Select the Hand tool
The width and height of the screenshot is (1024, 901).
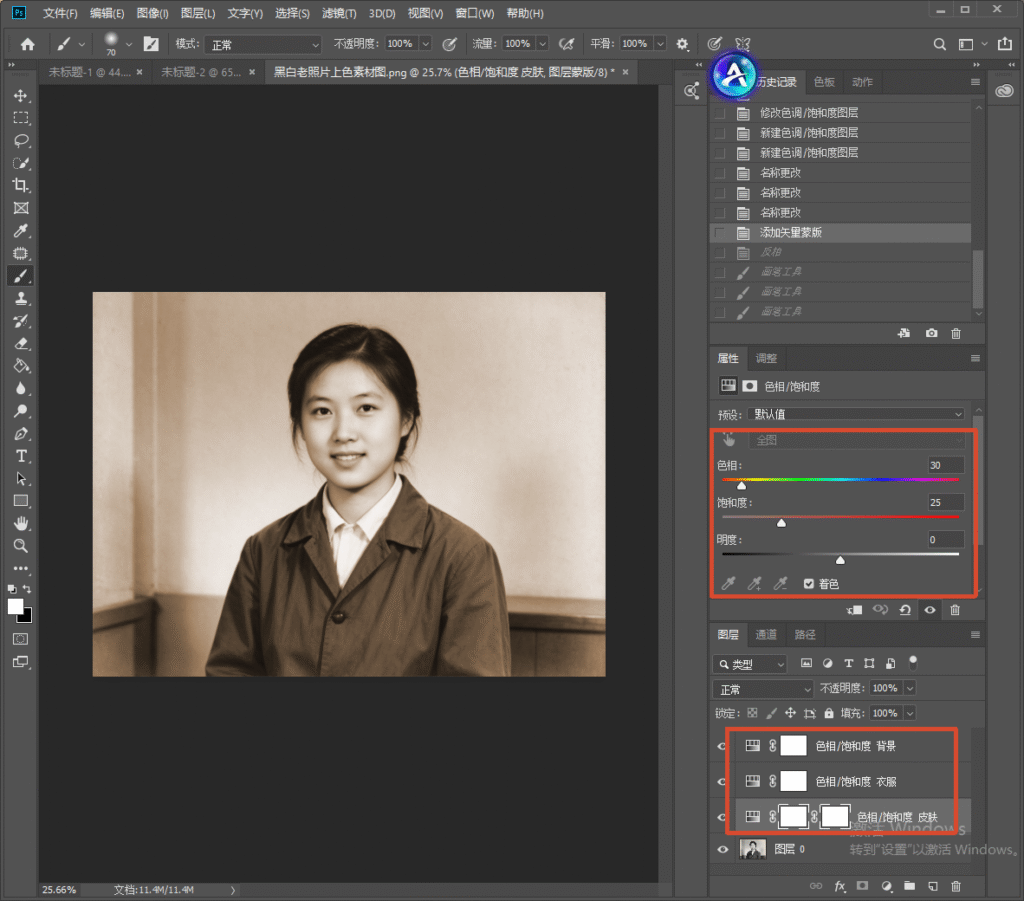click(x=21, y=523)
